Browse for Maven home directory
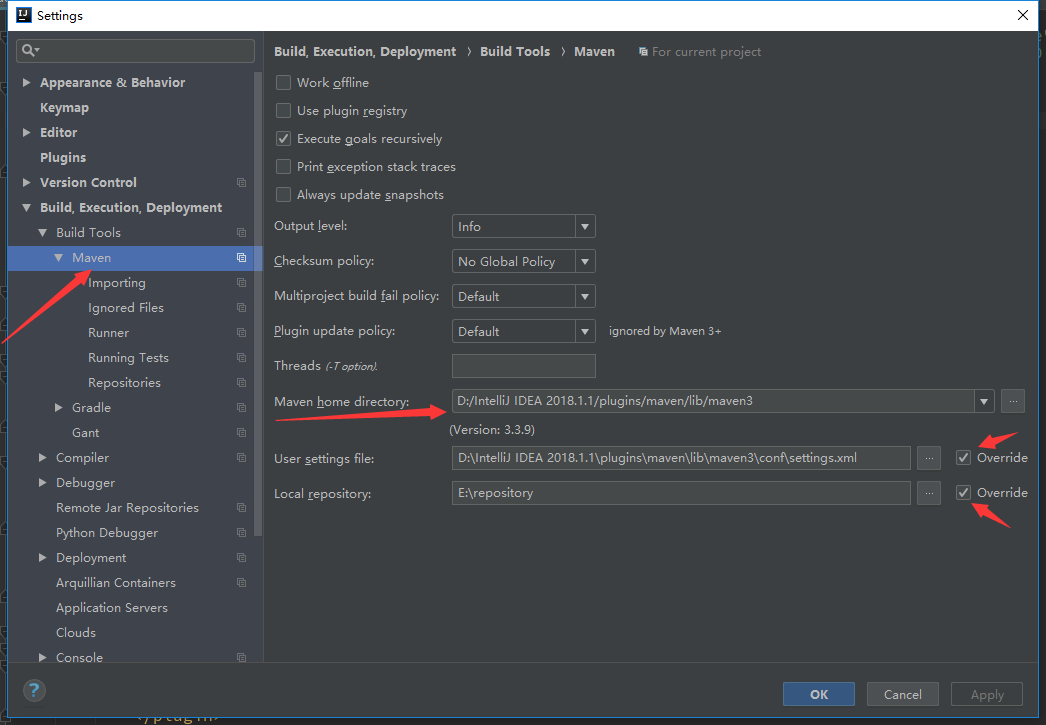Viewport: 1046px width, 725px height. pyautogui.click(x=1013, y=402)
